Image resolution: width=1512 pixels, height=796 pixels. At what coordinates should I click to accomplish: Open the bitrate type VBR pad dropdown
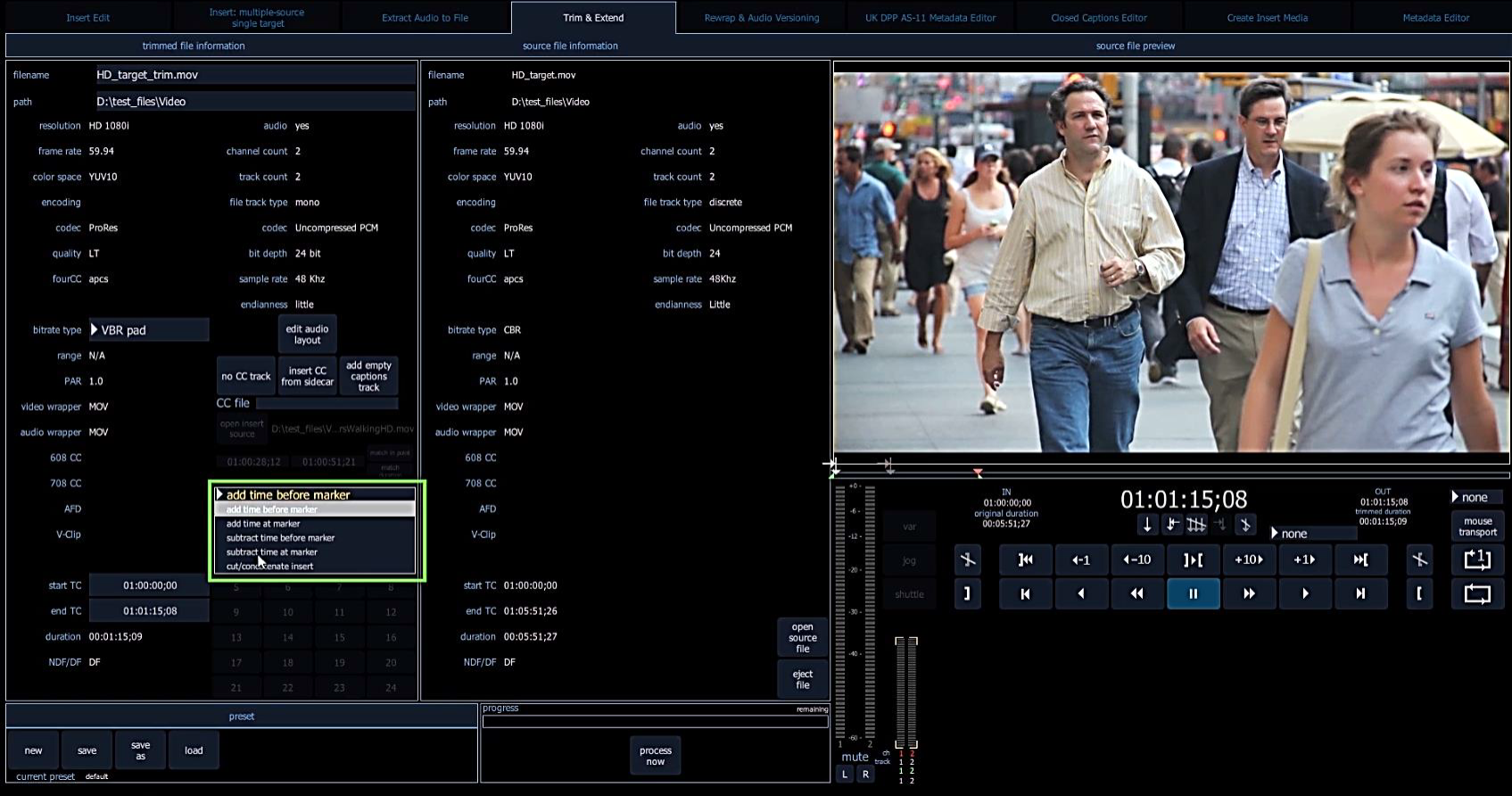[149, 330]
